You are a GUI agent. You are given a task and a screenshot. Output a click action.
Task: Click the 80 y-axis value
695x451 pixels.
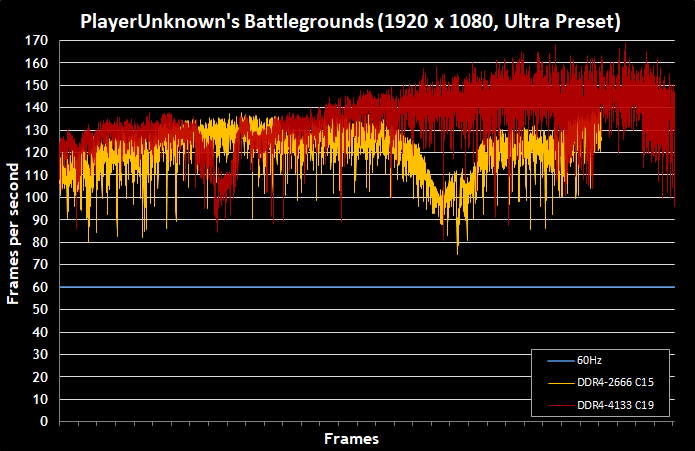point(40,242)
